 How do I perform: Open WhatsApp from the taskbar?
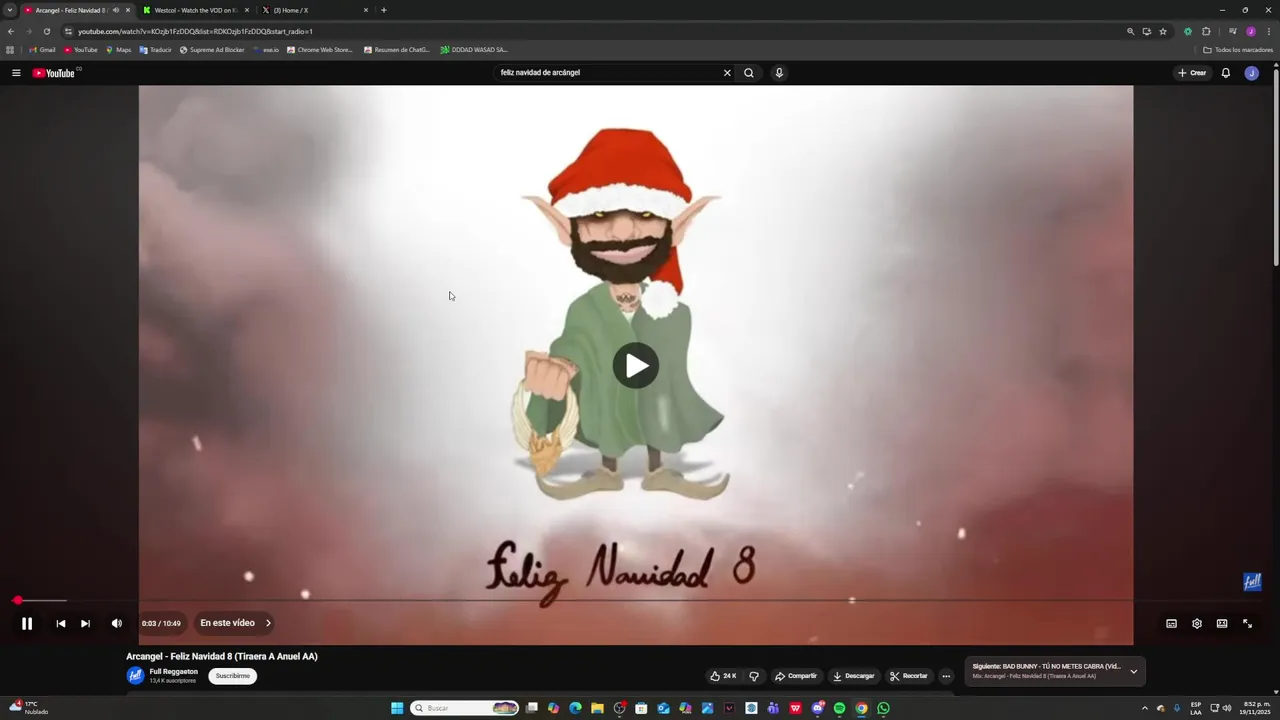pos(883,708)
